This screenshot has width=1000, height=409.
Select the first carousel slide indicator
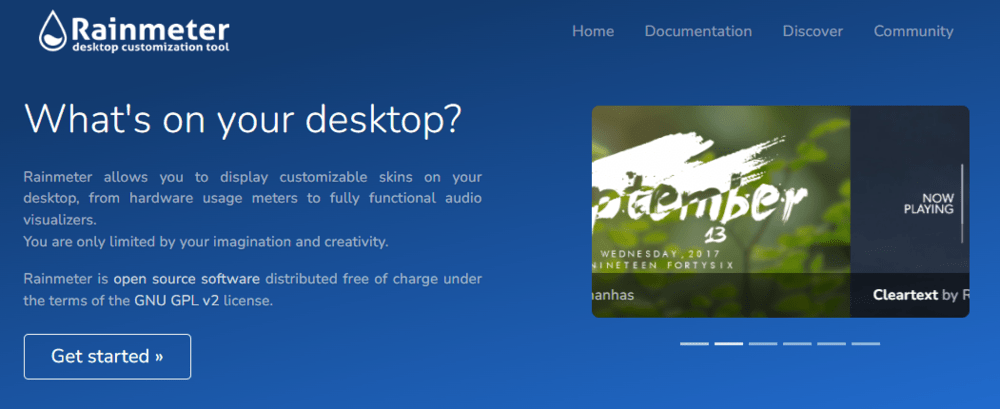click(694, 343)
